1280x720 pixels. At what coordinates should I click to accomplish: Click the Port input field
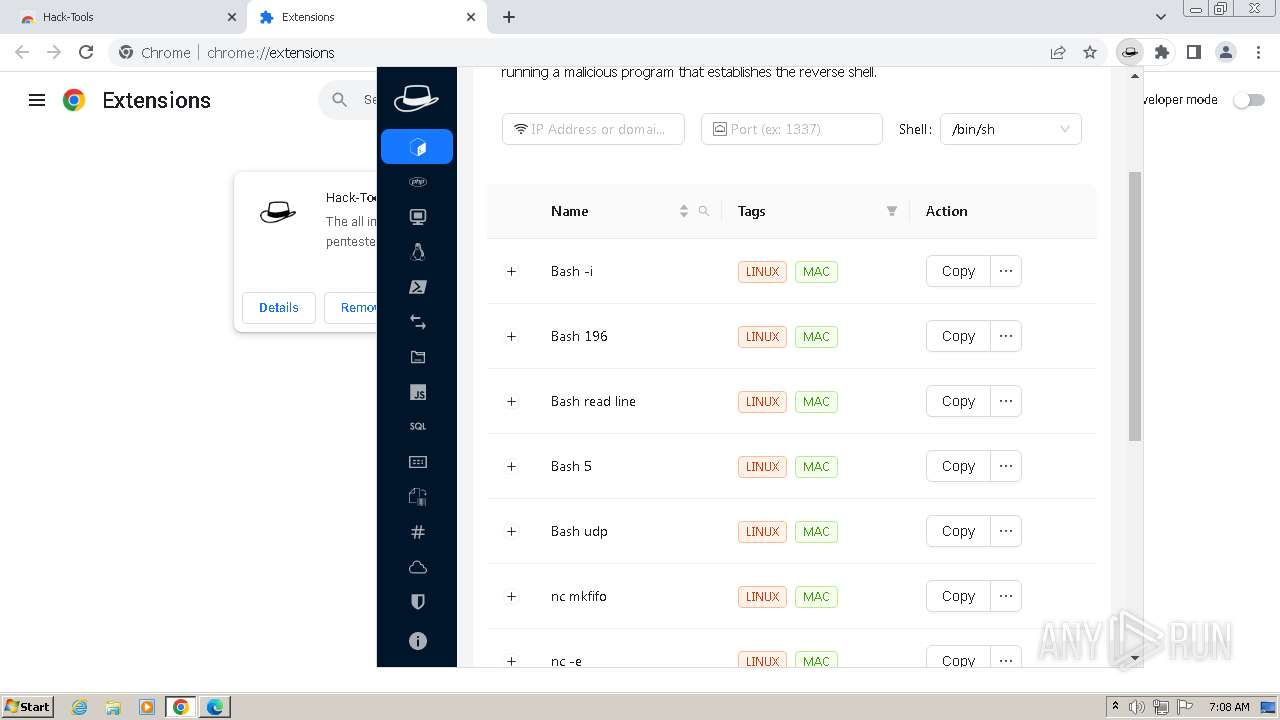coord(792,129)
